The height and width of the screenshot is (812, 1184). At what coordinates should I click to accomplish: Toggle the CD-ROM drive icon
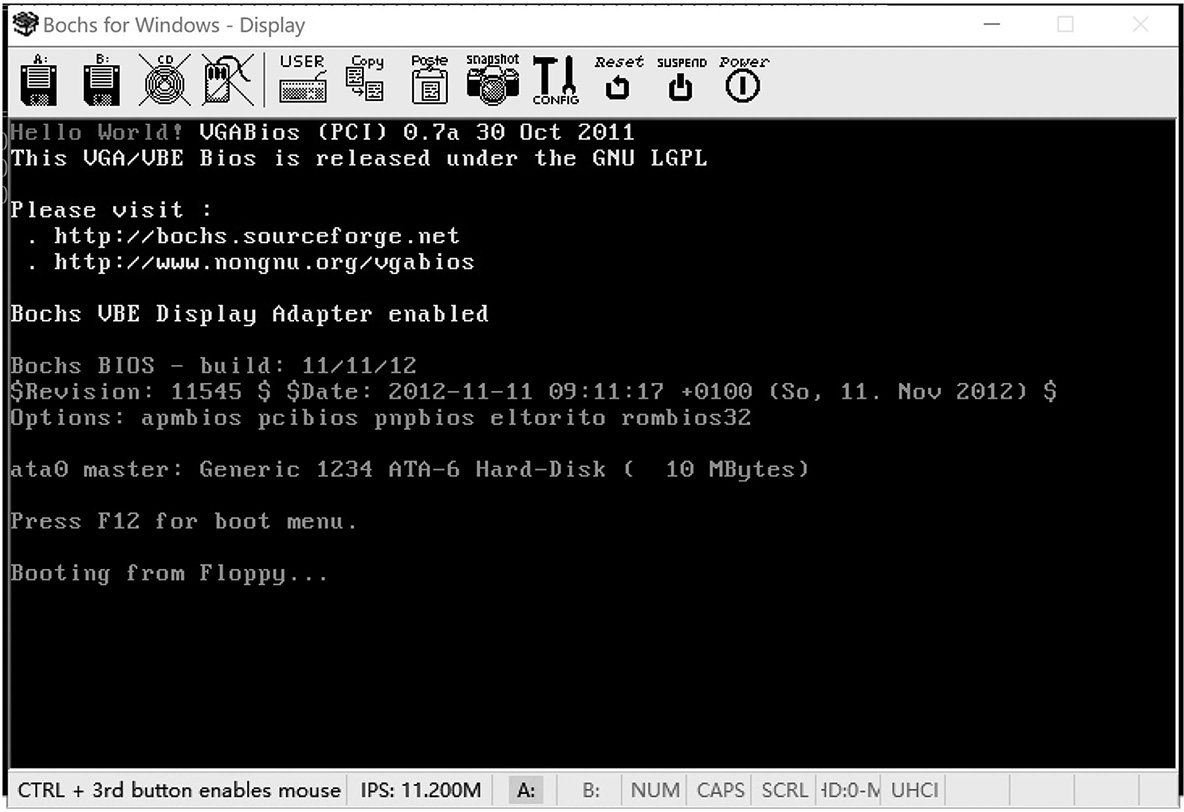pyautogui.click(x=164, y=79)
